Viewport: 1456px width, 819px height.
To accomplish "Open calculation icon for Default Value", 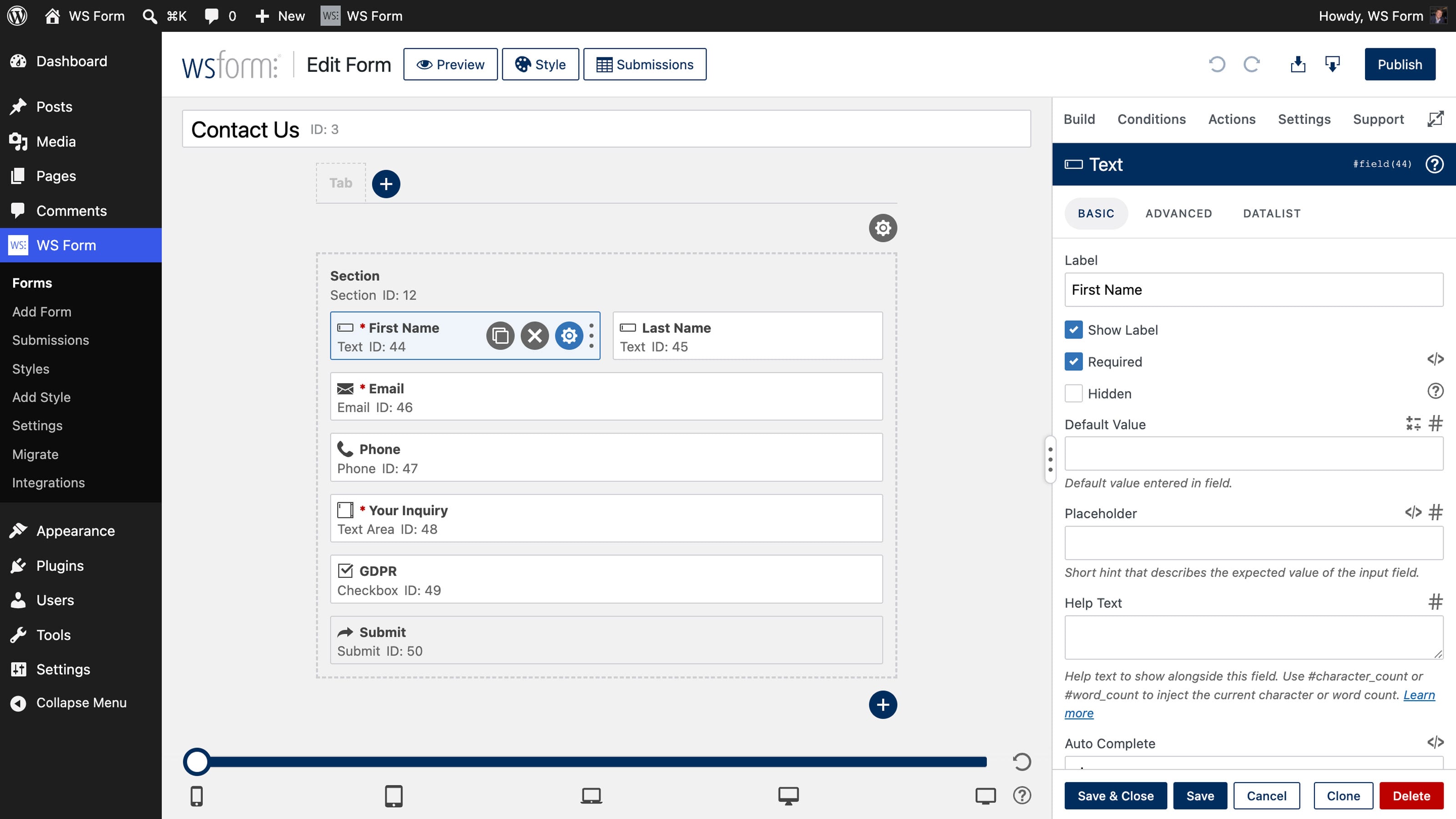I will pos(1413,423).
